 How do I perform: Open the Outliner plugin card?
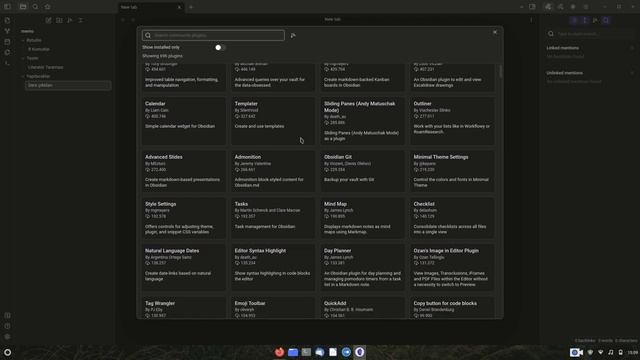pyautogui.click(x=452, y=121)
